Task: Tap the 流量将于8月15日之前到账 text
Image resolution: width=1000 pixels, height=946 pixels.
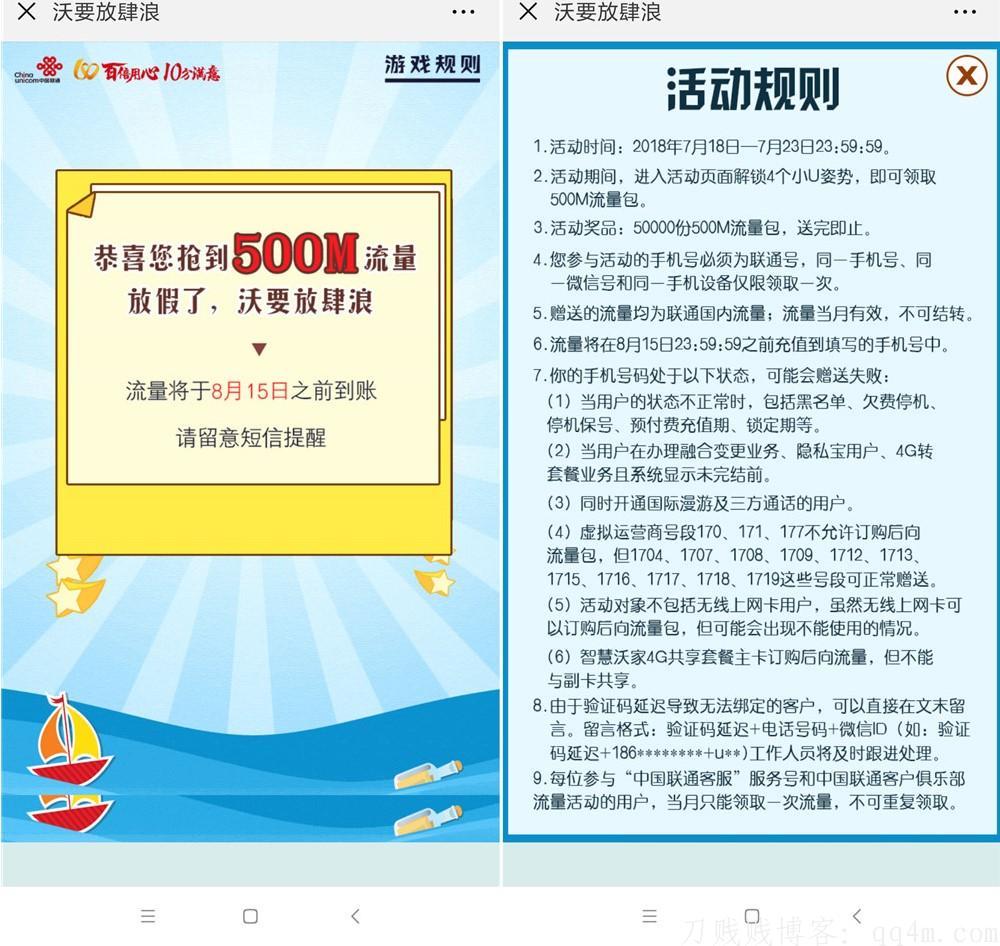Action: coord(251,390)
